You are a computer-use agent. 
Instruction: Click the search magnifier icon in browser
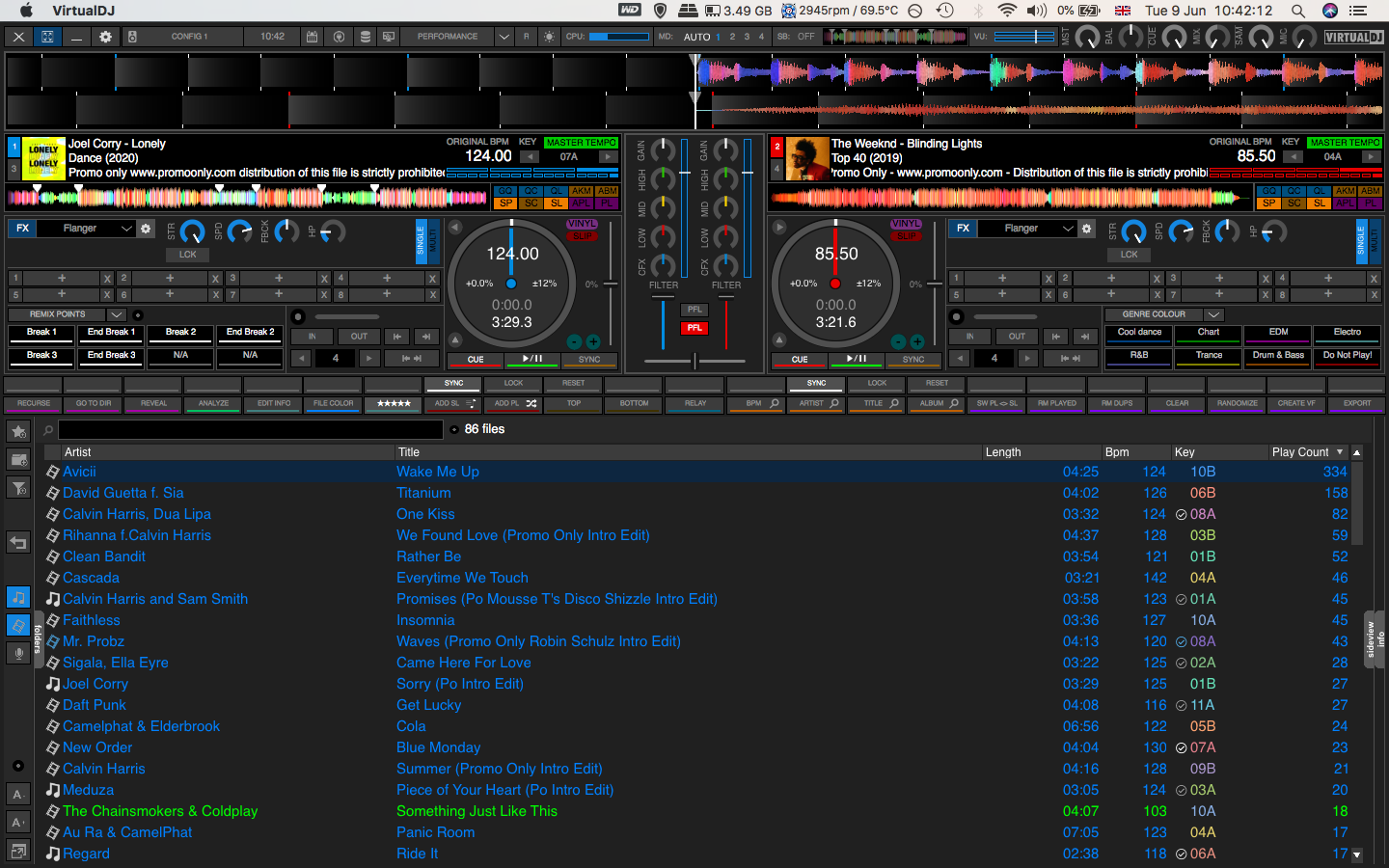click(48, 430)
